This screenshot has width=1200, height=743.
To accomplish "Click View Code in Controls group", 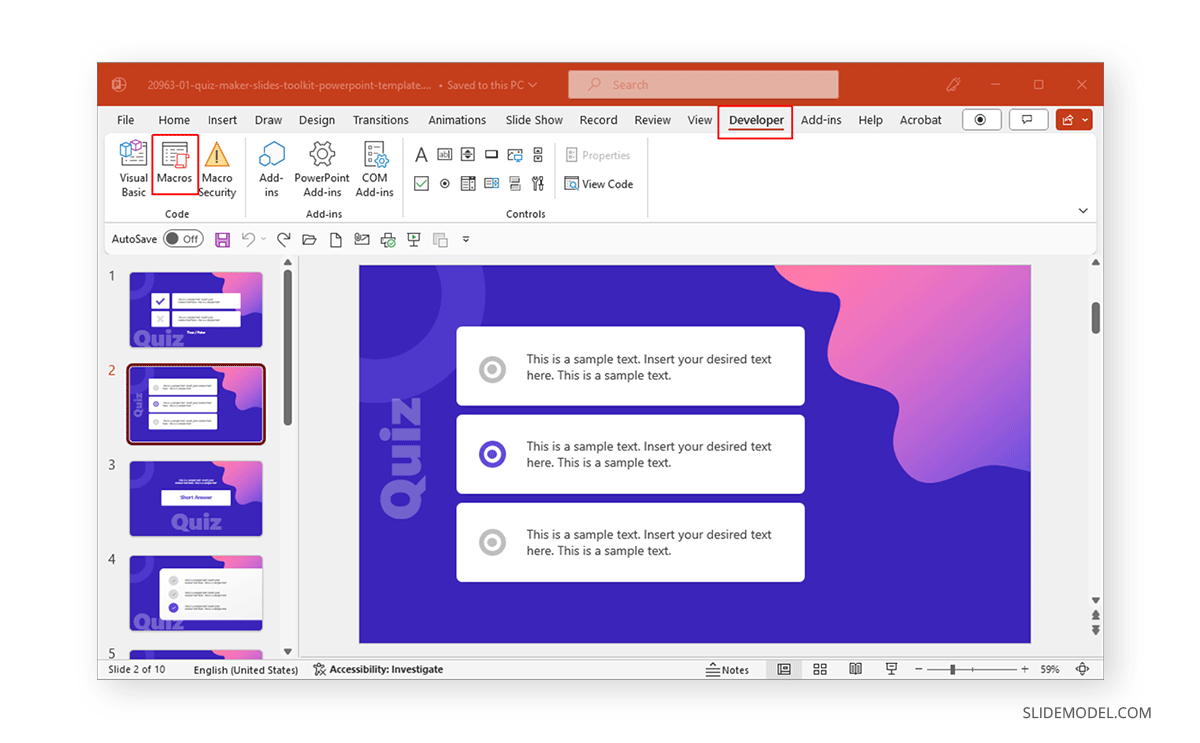I will [599, 183].
